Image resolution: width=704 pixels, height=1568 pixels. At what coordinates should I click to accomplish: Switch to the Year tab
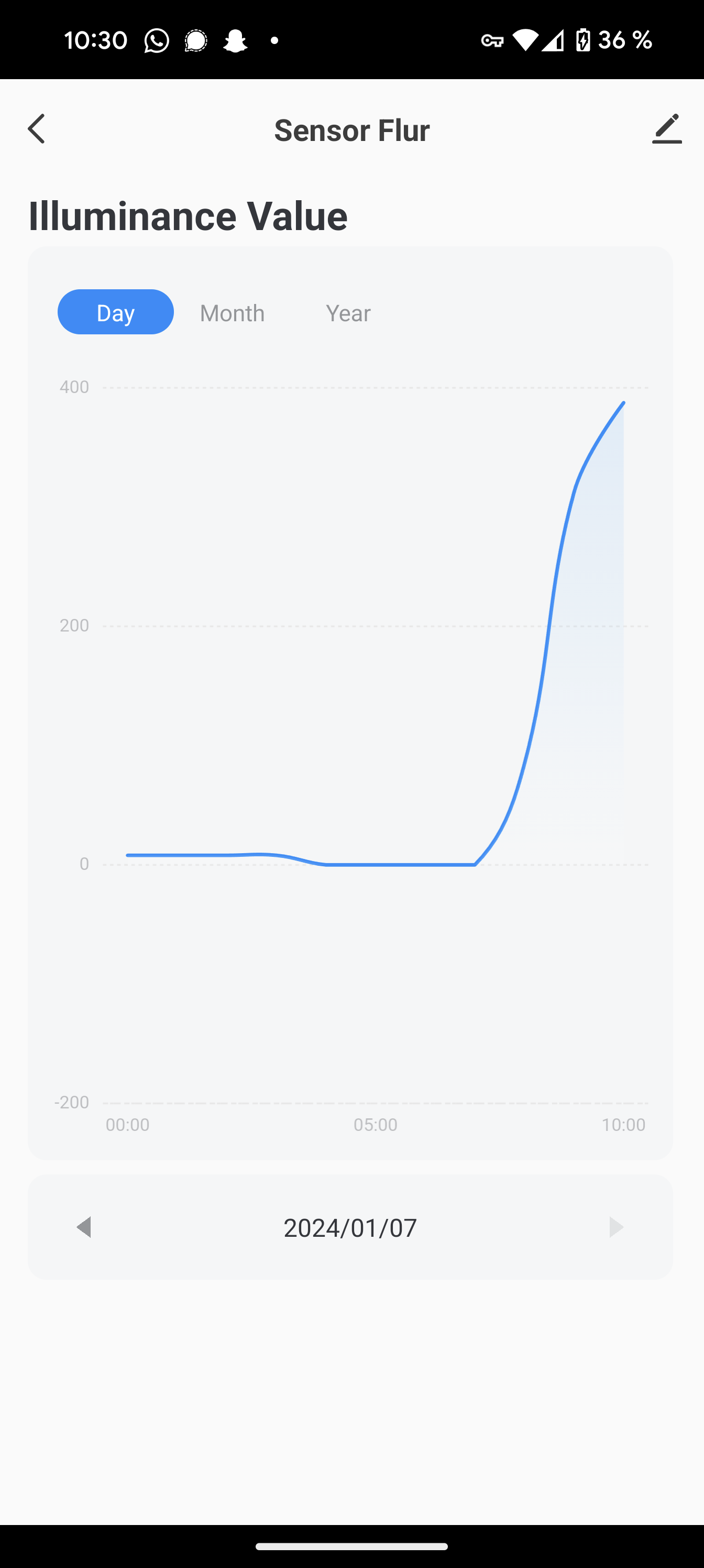pos(348,313)
